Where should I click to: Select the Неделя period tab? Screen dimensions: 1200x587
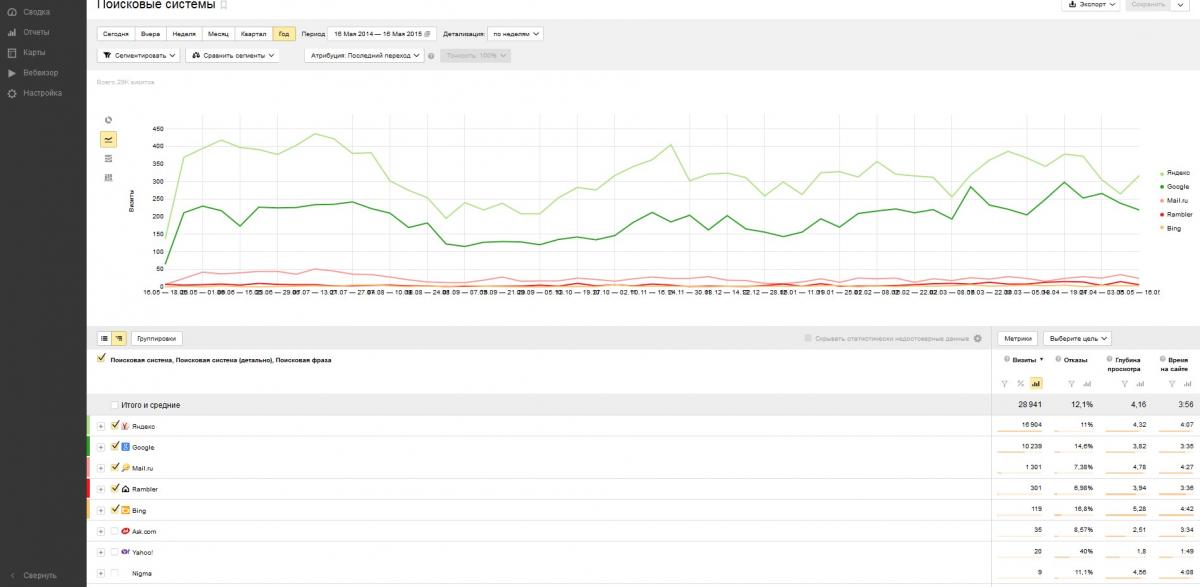[184, 33]
